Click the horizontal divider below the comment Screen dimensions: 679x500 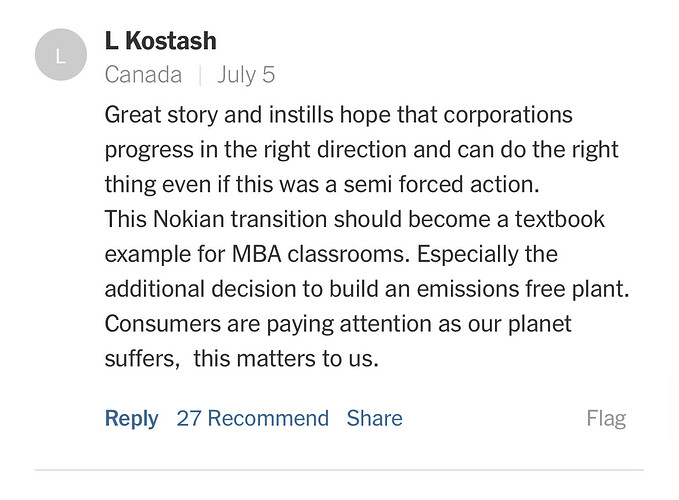click(x=339, y=469)
